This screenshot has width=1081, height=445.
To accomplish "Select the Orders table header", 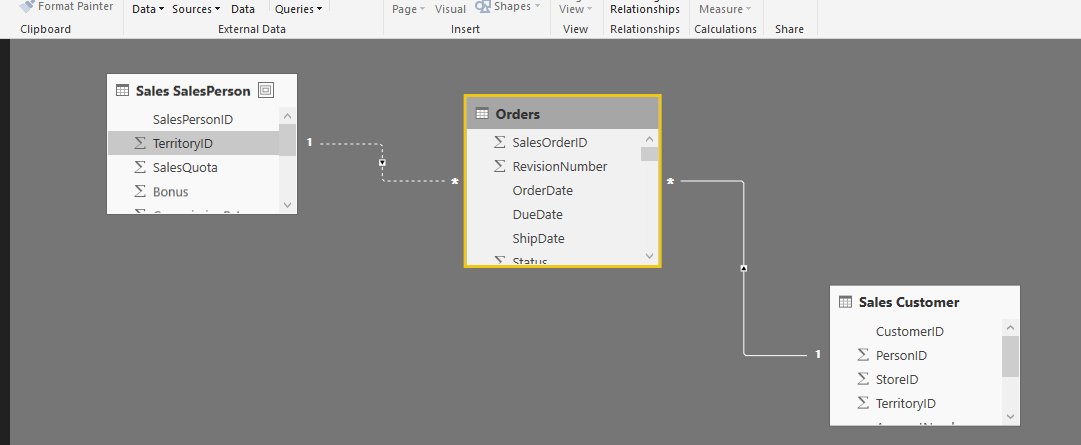I will click(x=563, y=114).
